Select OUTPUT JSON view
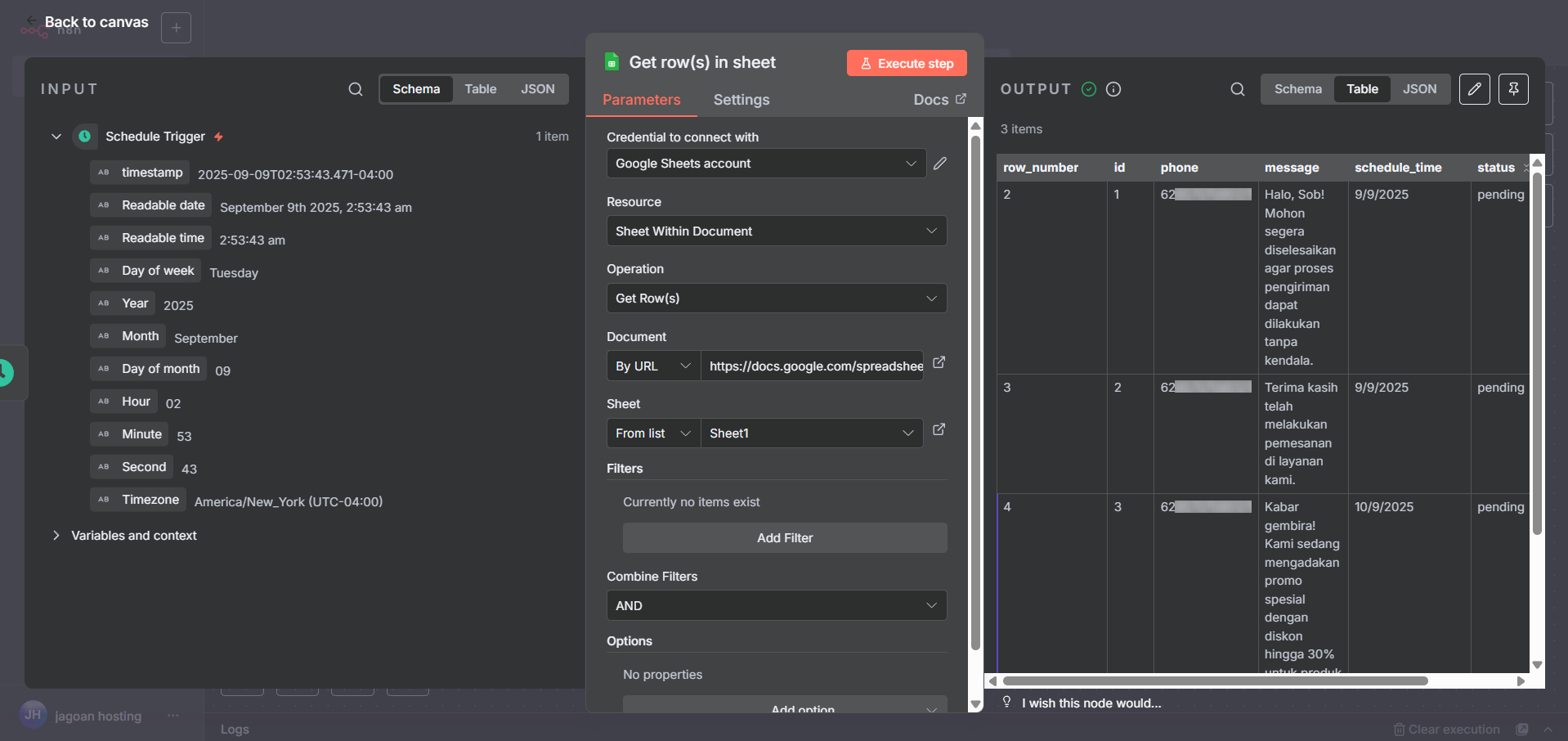The image size is (1568, 741). tap(1419, 89)
